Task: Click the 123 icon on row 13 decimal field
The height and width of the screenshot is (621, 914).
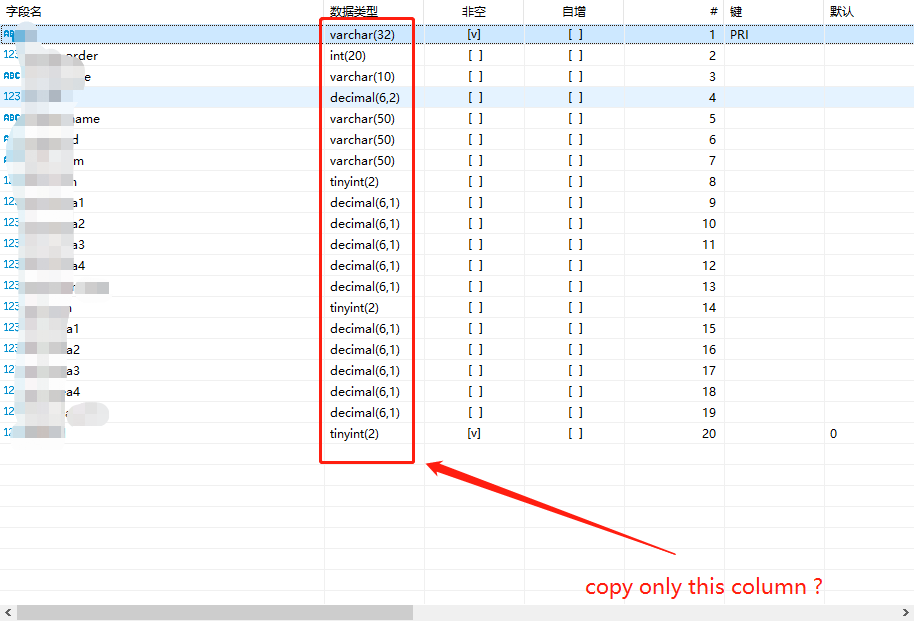Action: click(8, 286)
